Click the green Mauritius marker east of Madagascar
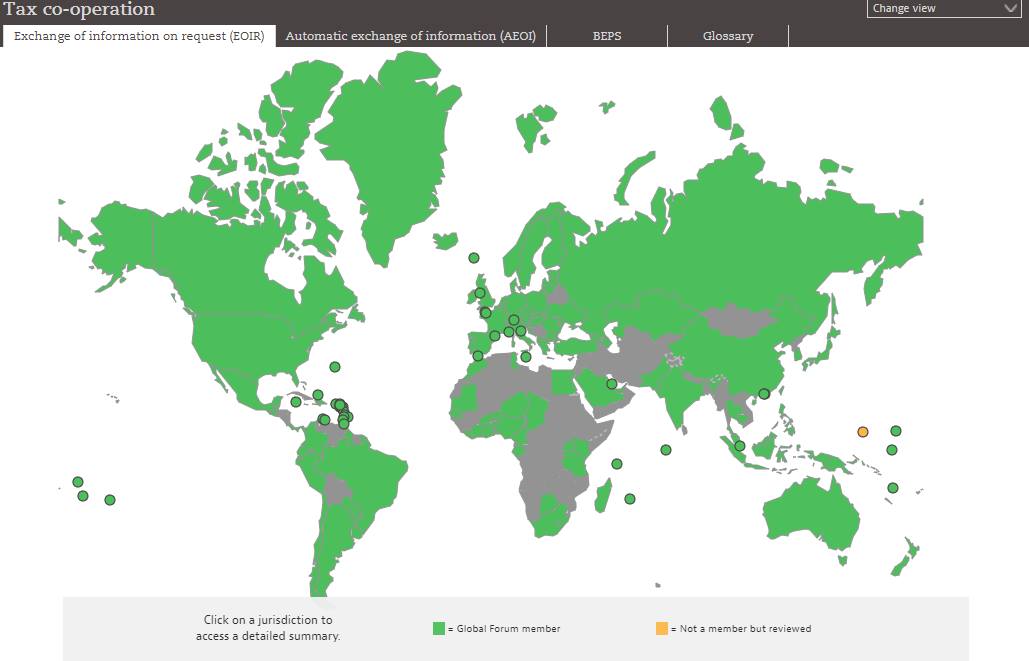Image resolution: width=1029 pixels, height=661 pixels. [629, 499]
